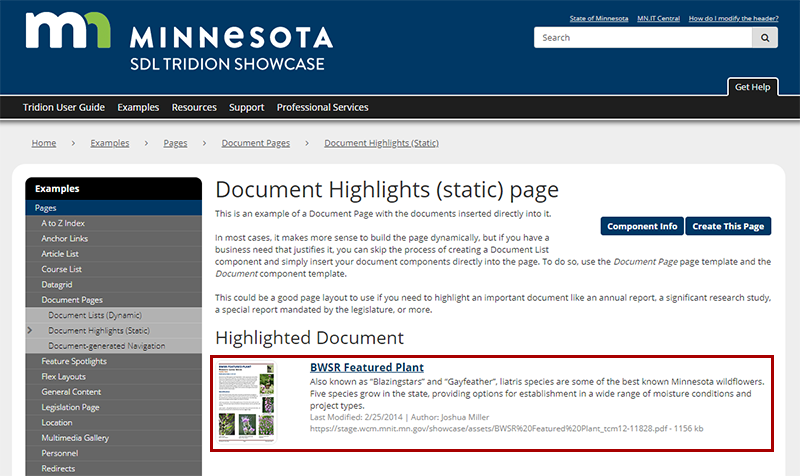Open the Tridion User Guide menu

64,107
